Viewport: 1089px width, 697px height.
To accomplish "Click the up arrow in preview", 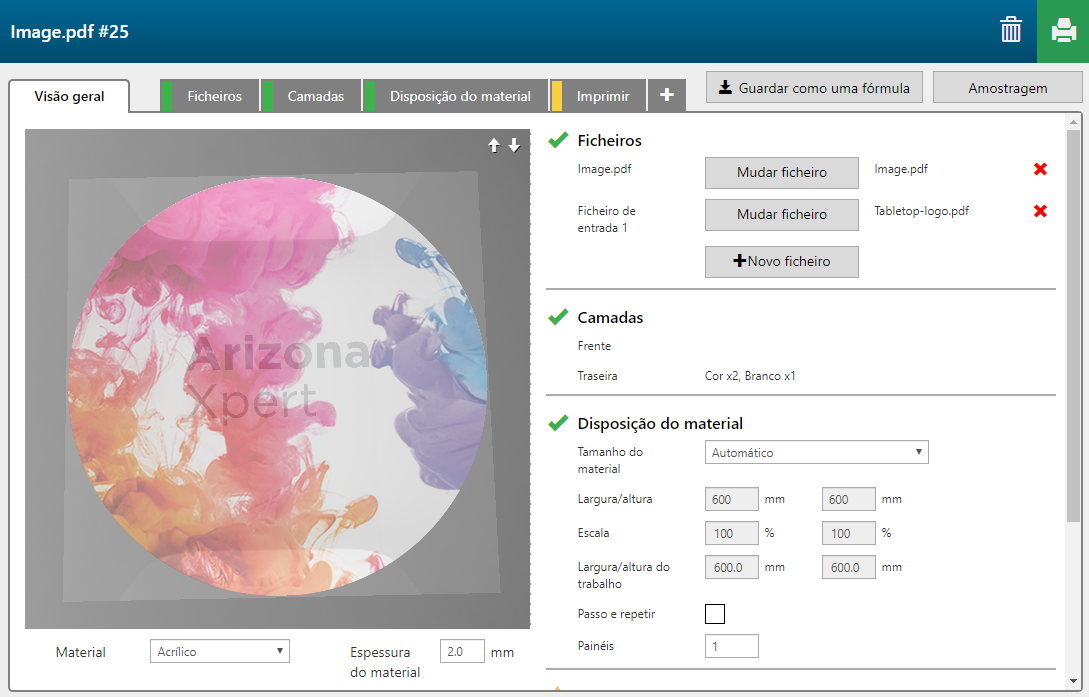I will click(x=494, y=145).
